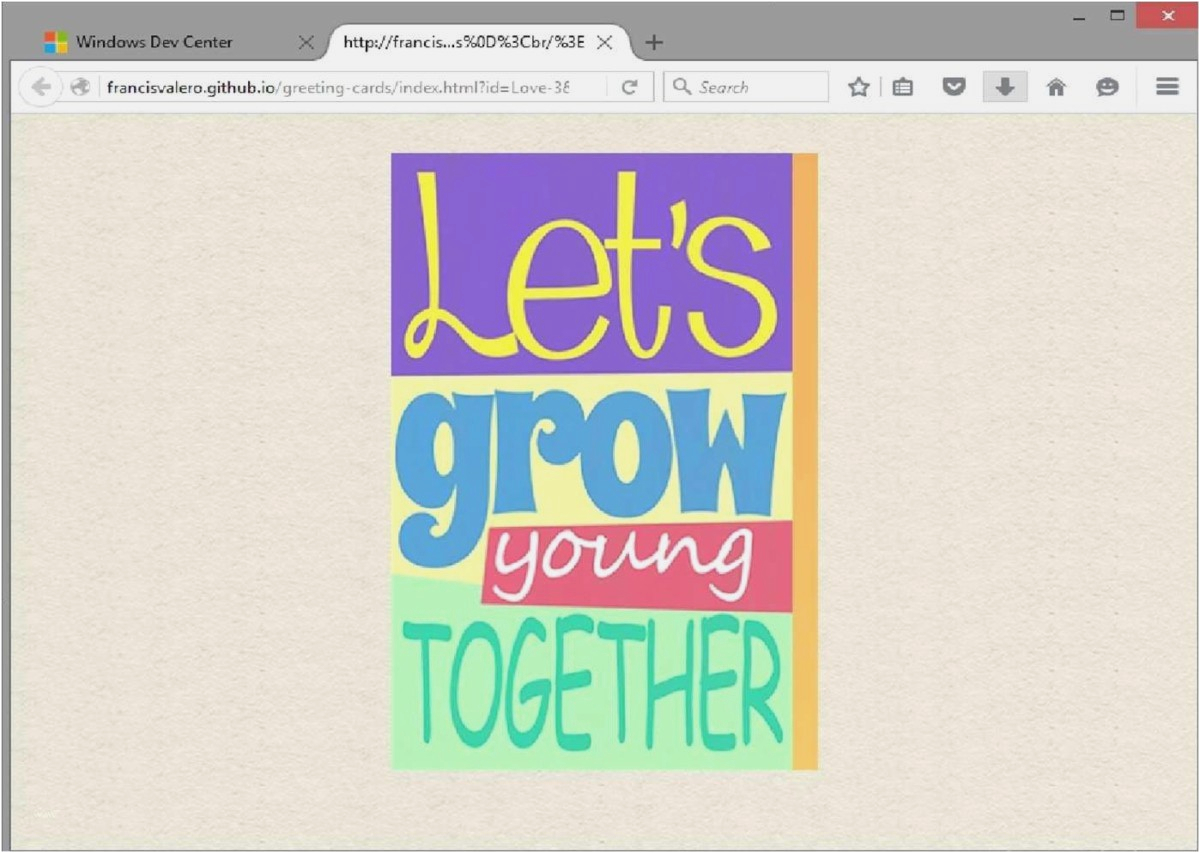Reload the page with the refresh icon

(x=629, y=87)
